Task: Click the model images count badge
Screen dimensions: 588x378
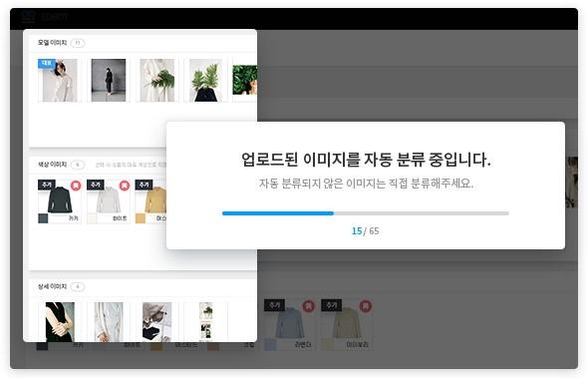Action: coord(78,43)
